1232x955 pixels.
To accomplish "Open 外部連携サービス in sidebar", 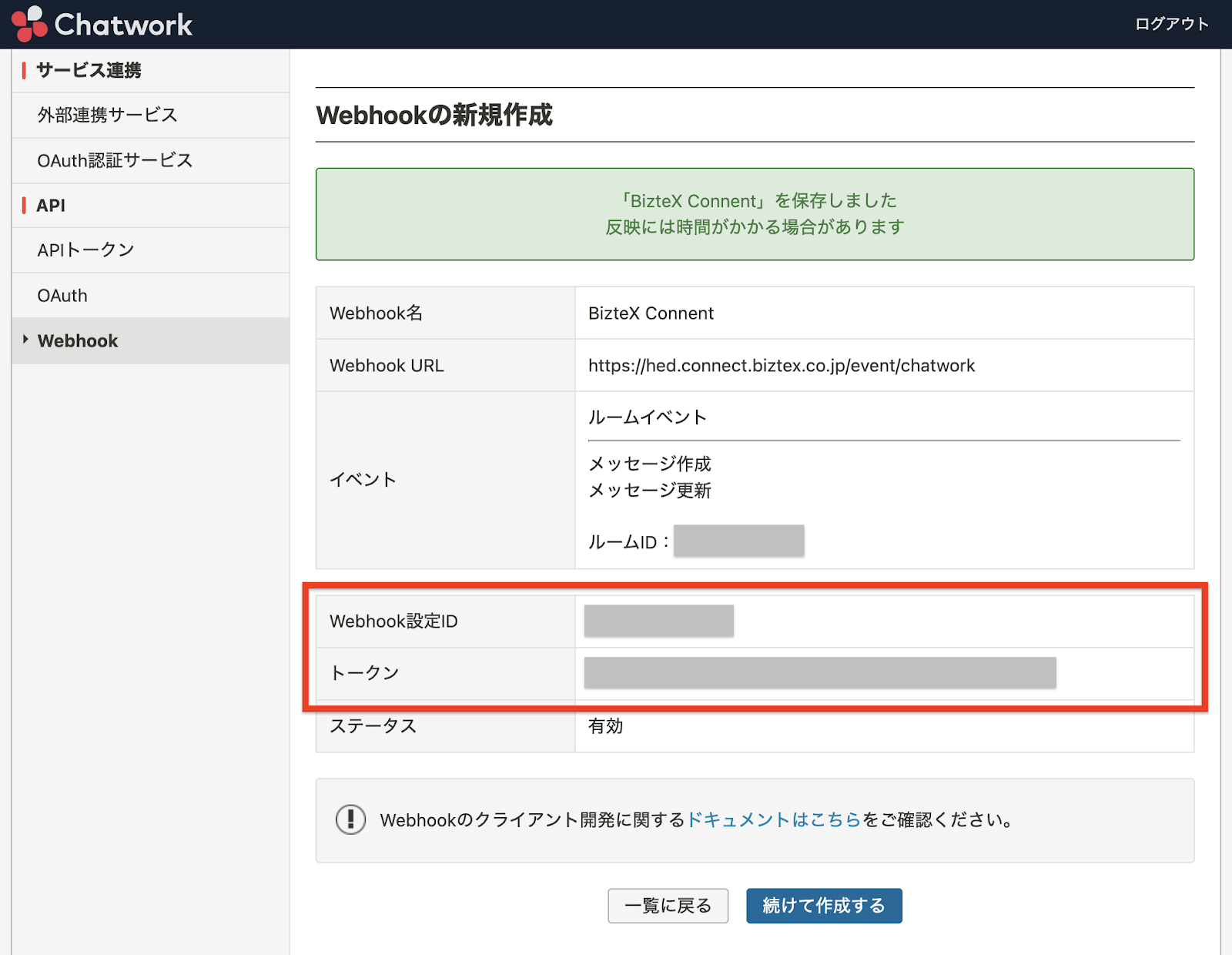I will point(151,116).
